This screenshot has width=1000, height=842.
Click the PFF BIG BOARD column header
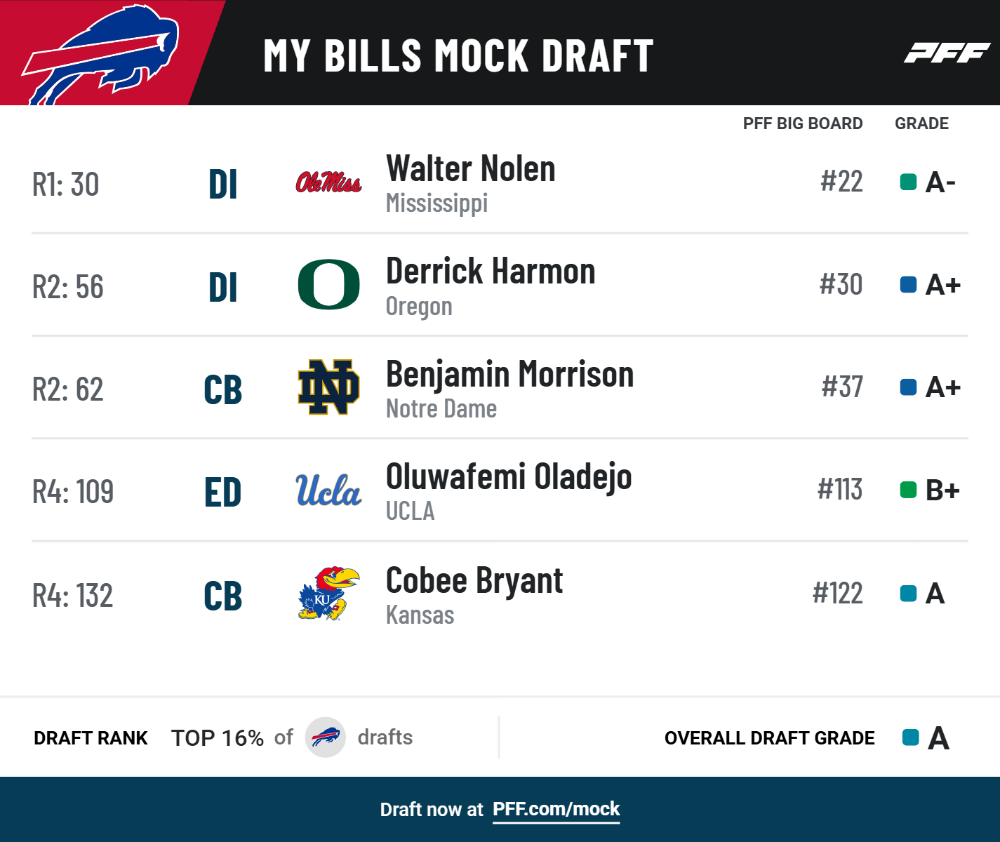[802, 123]
